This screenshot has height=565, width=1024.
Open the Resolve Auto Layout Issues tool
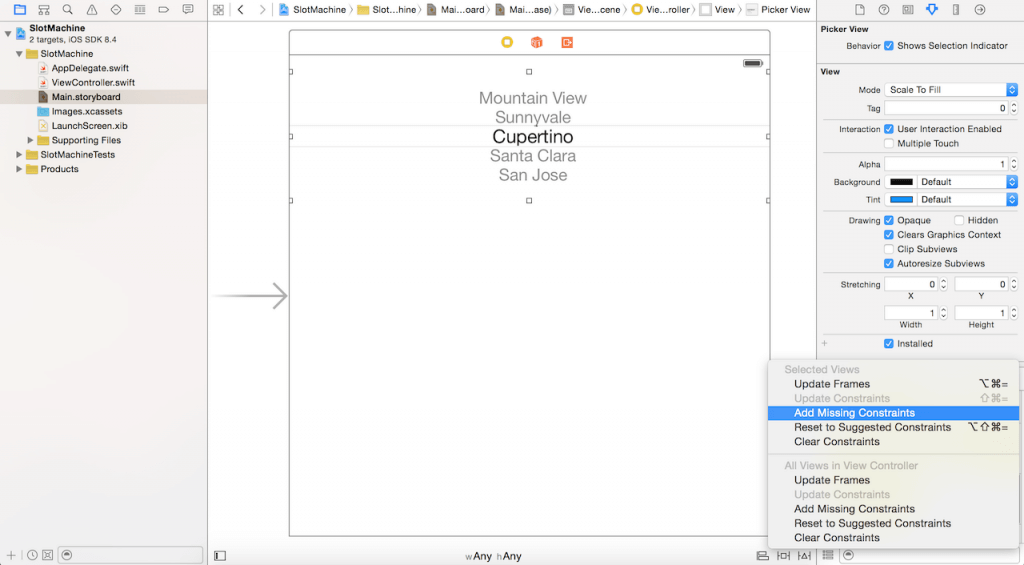coord(805,556)
